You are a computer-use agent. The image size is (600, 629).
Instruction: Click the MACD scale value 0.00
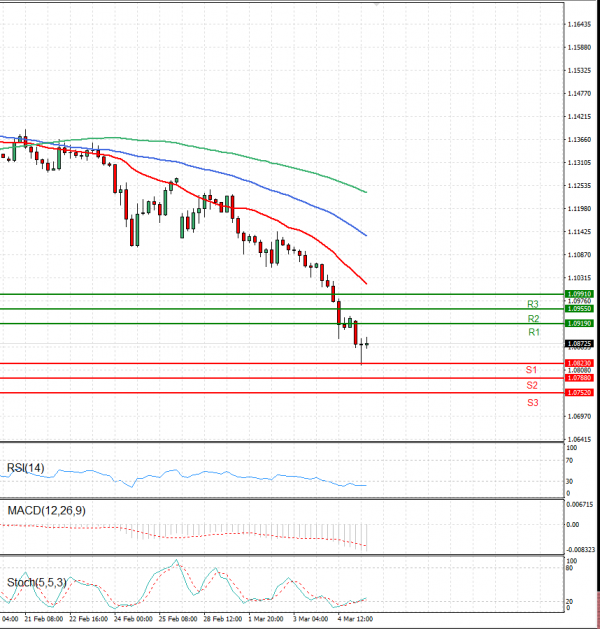573,524
